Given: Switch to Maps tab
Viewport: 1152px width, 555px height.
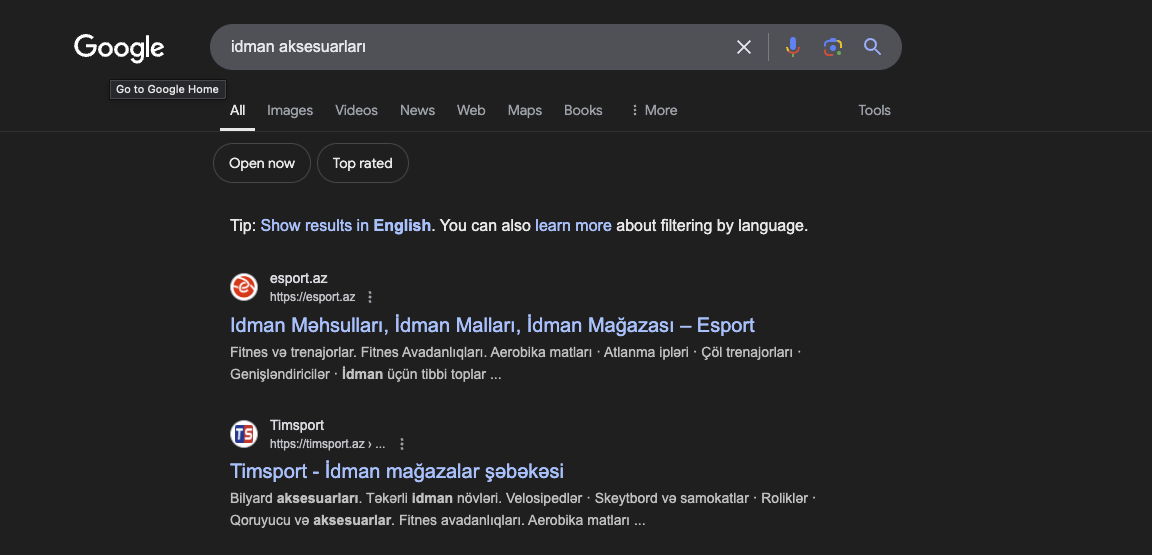Looking at the screenshot, I should tap(525, 110).
